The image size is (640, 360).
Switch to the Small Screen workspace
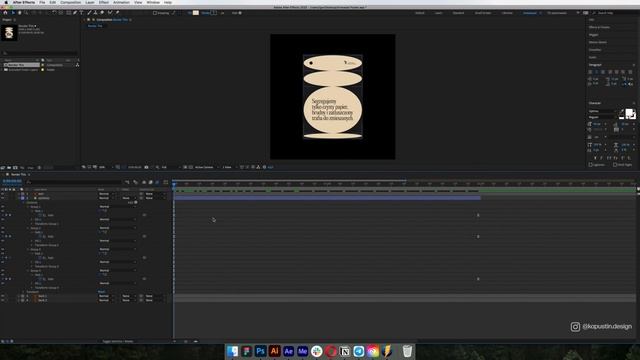483,13
